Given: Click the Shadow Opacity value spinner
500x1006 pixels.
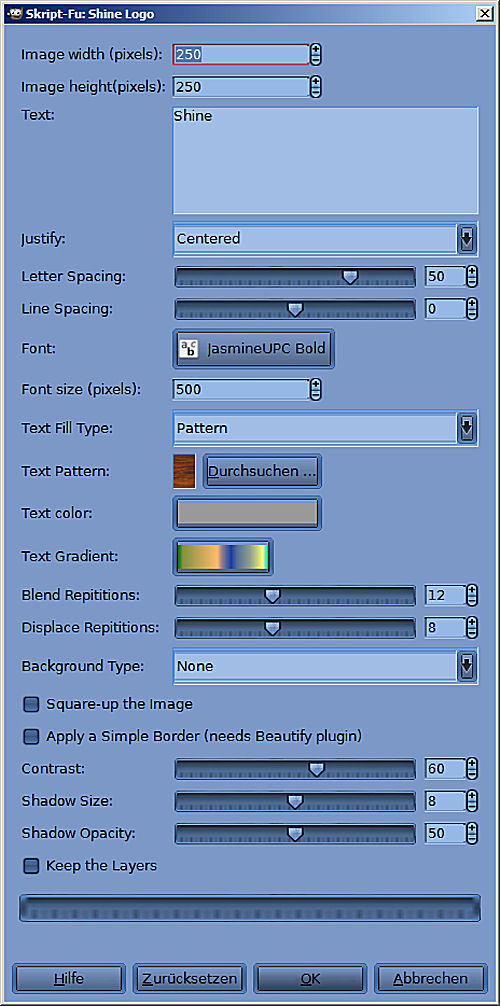Looking at the screenshot, I should click(451, 833).
